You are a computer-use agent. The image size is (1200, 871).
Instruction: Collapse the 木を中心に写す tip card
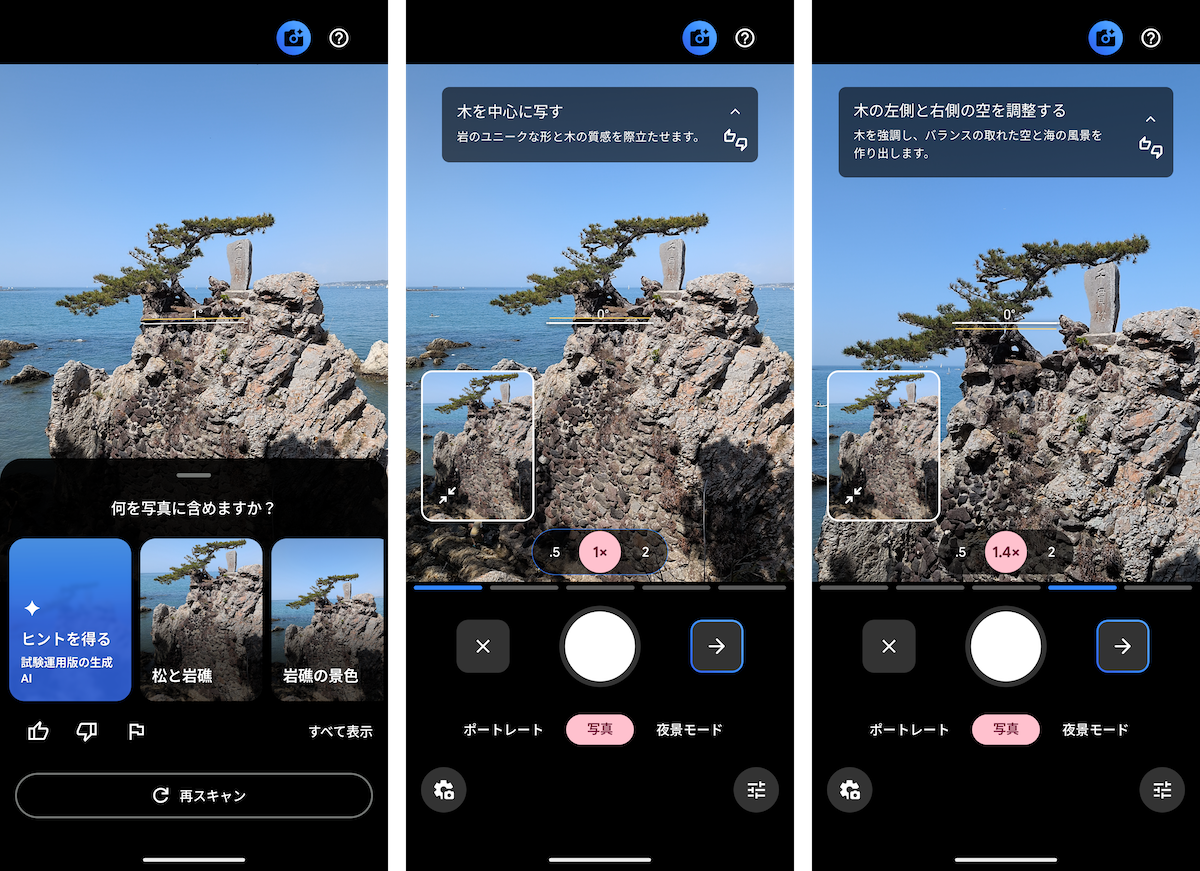tap(735, 112)
